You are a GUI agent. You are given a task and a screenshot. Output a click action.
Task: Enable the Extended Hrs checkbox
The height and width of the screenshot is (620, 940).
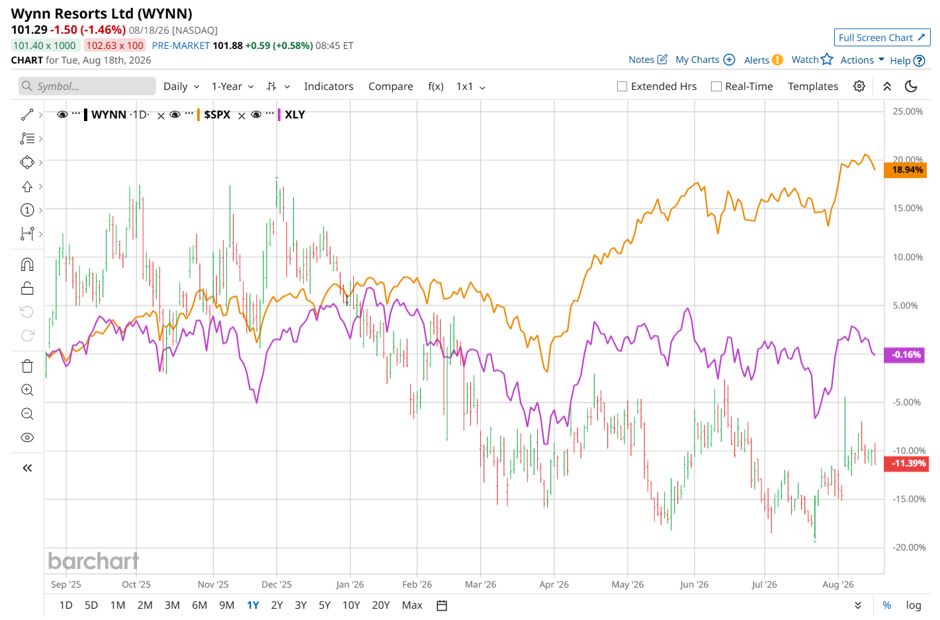pos(622,86)
